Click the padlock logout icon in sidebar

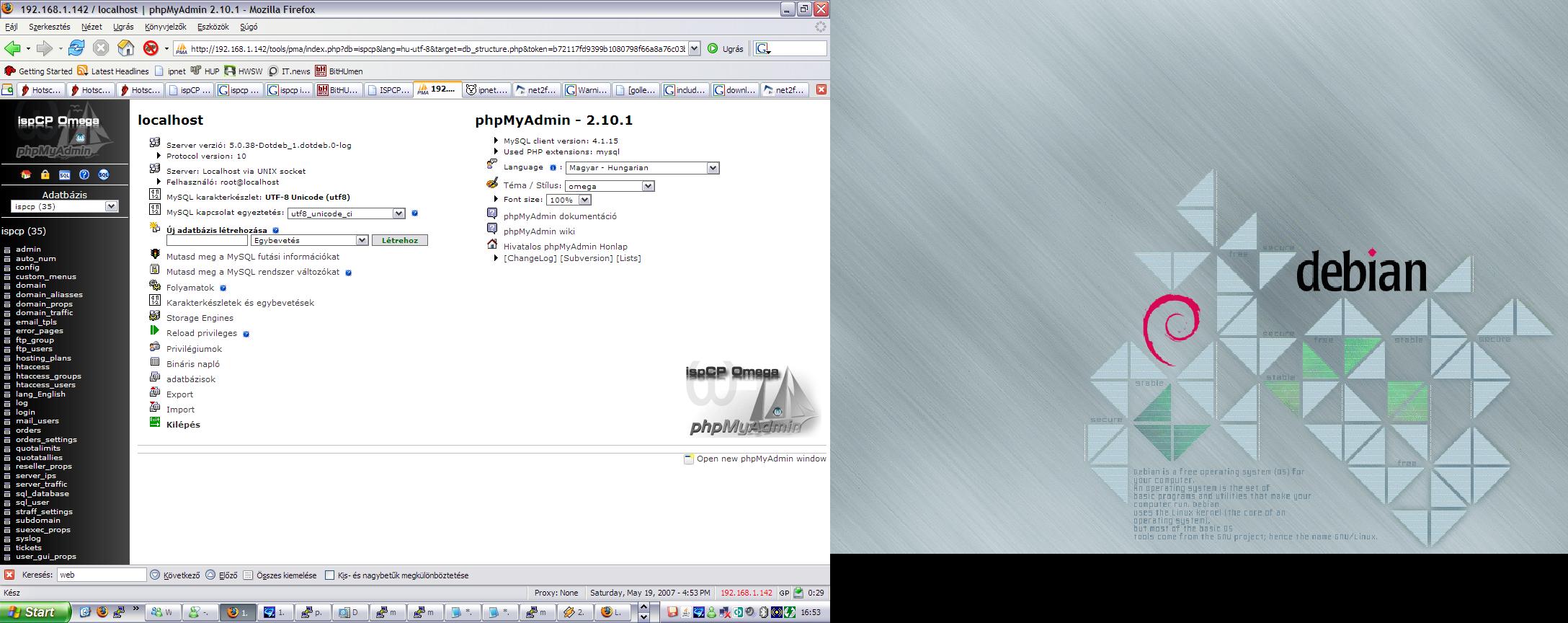pyautogui.click(x=45, y=174)
